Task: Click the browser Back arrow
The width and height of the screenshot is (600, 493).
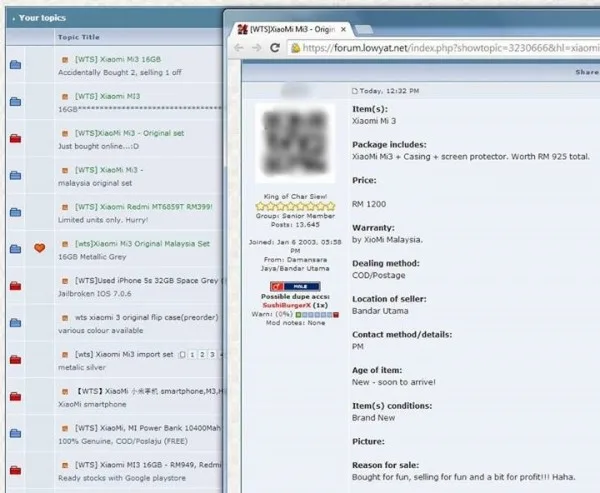Action: coord(239,47)
